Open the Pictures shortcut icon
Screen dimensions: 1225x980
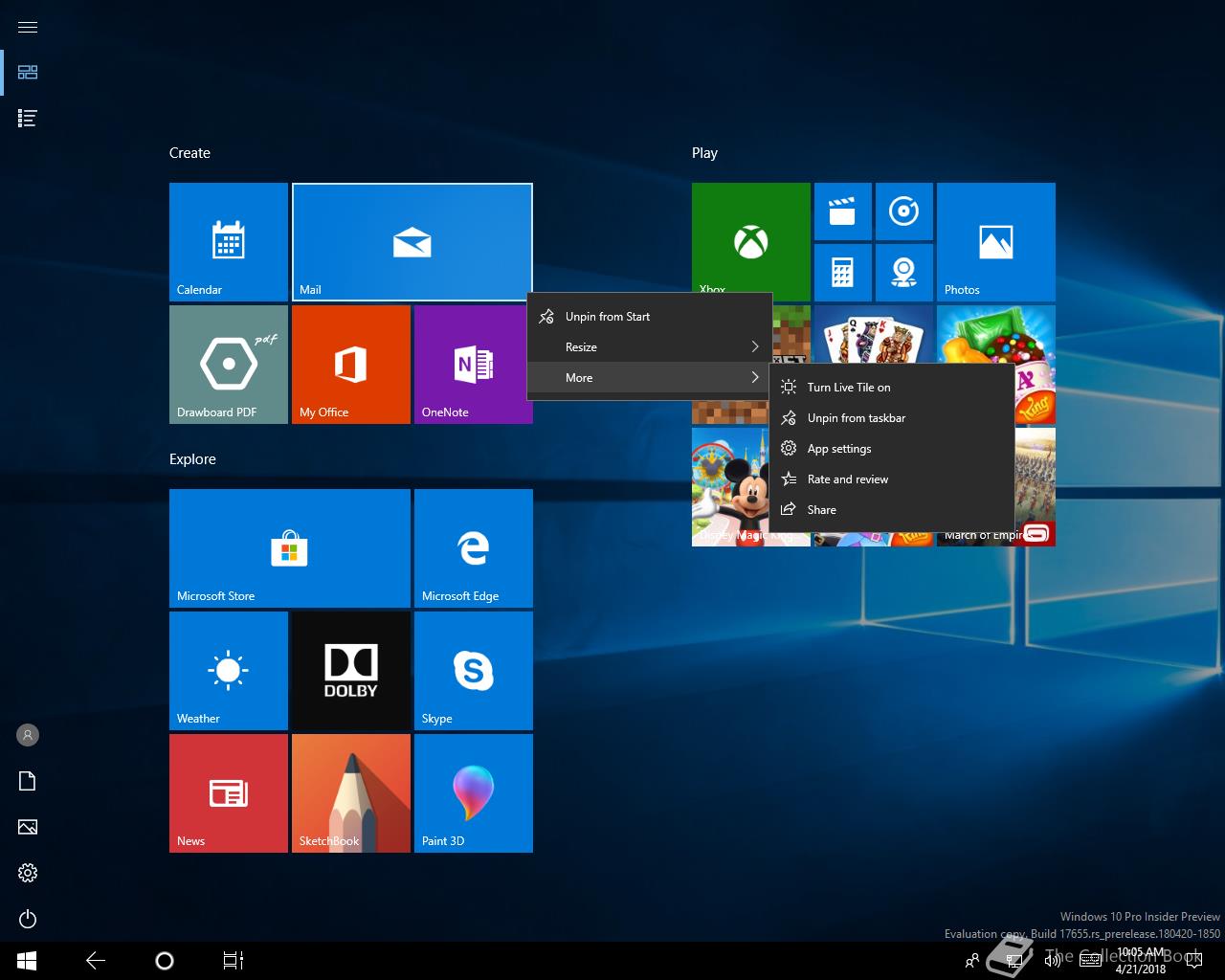(28, 827)
